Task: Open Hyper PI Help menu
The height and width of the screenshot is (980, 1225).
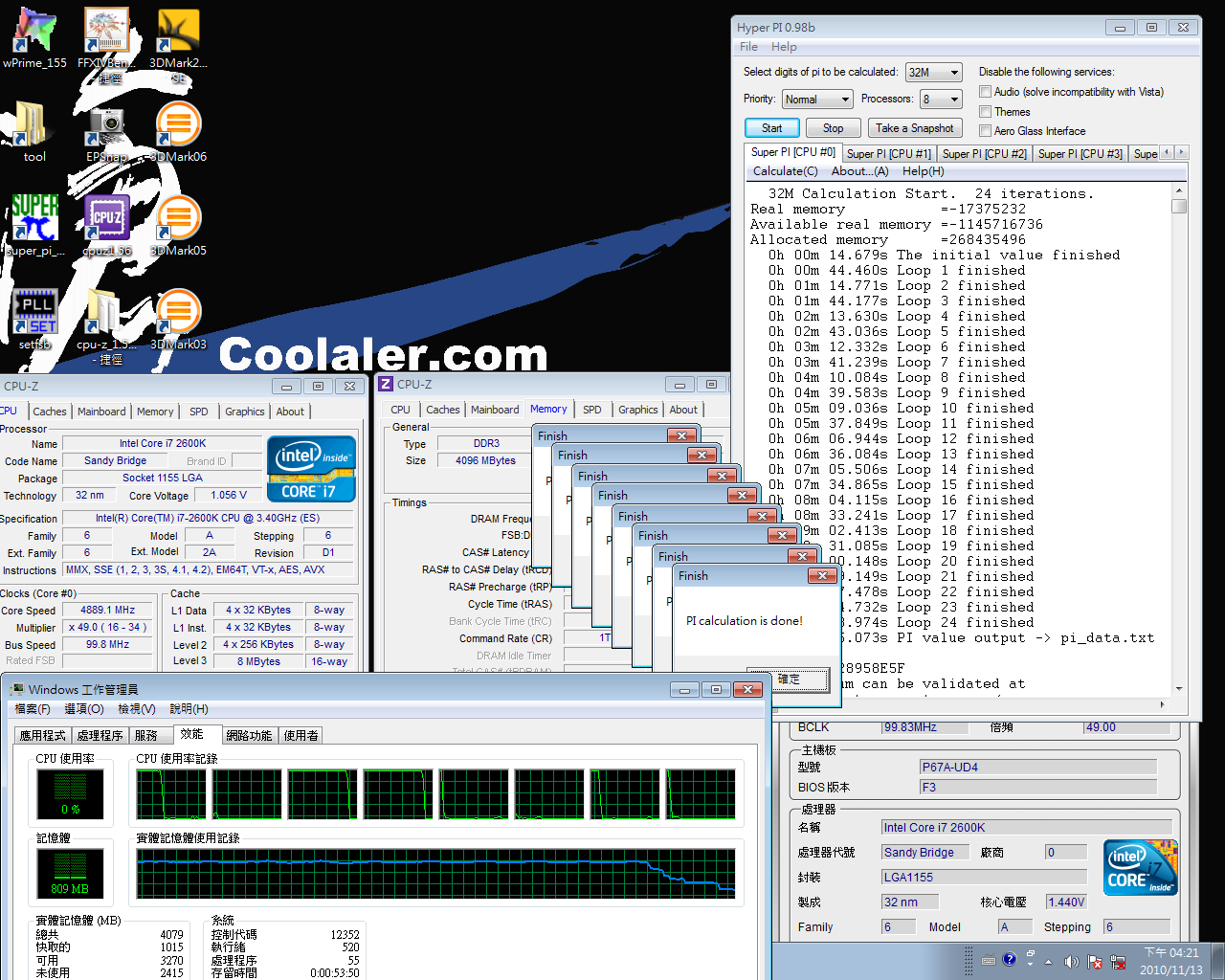Action: [x=784, y=47]
